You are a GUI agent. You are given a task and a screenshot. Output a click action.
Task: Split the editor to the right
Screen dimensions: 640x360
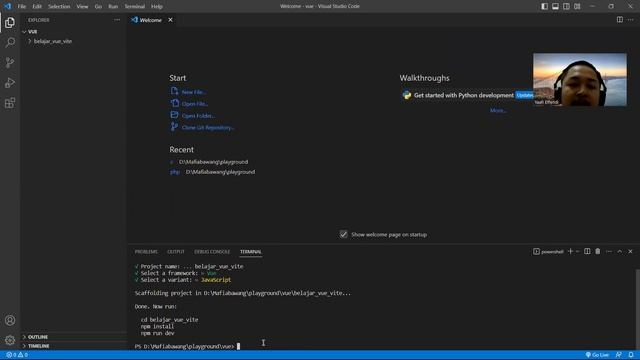(x=620, y=20)
